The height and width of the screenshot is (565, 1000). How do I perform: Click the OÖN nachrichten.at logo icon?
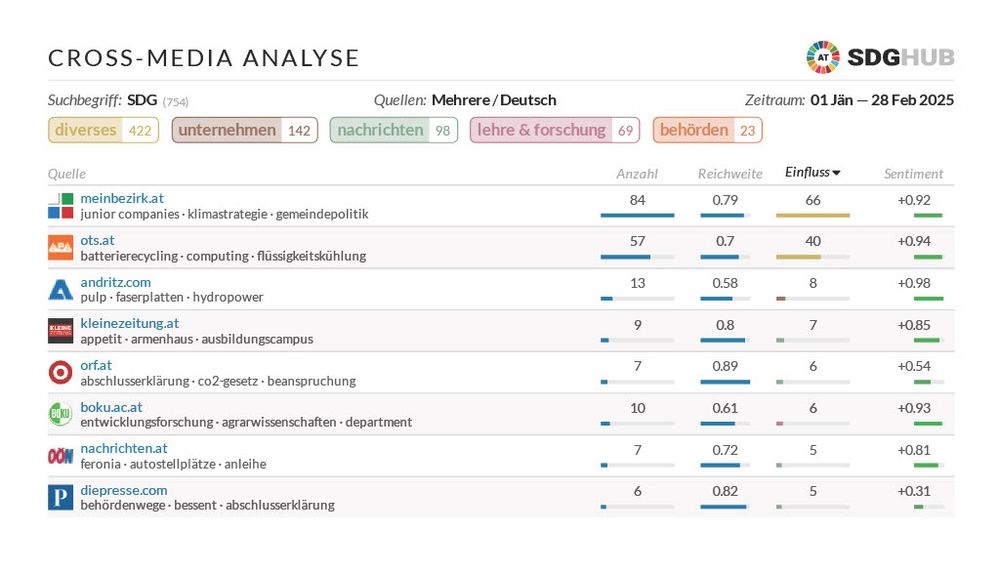(x=61, y=456)
